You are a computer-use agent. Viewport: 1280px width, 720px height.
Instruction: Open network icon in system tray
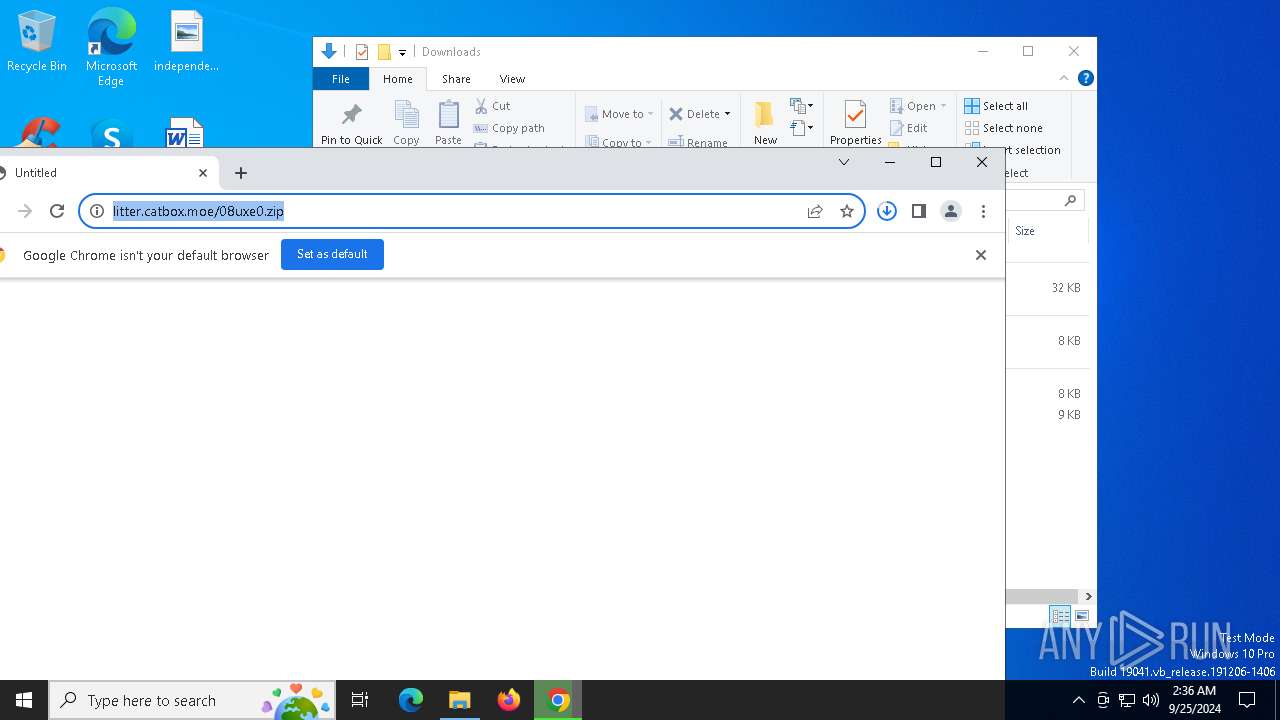(1127, 700)
